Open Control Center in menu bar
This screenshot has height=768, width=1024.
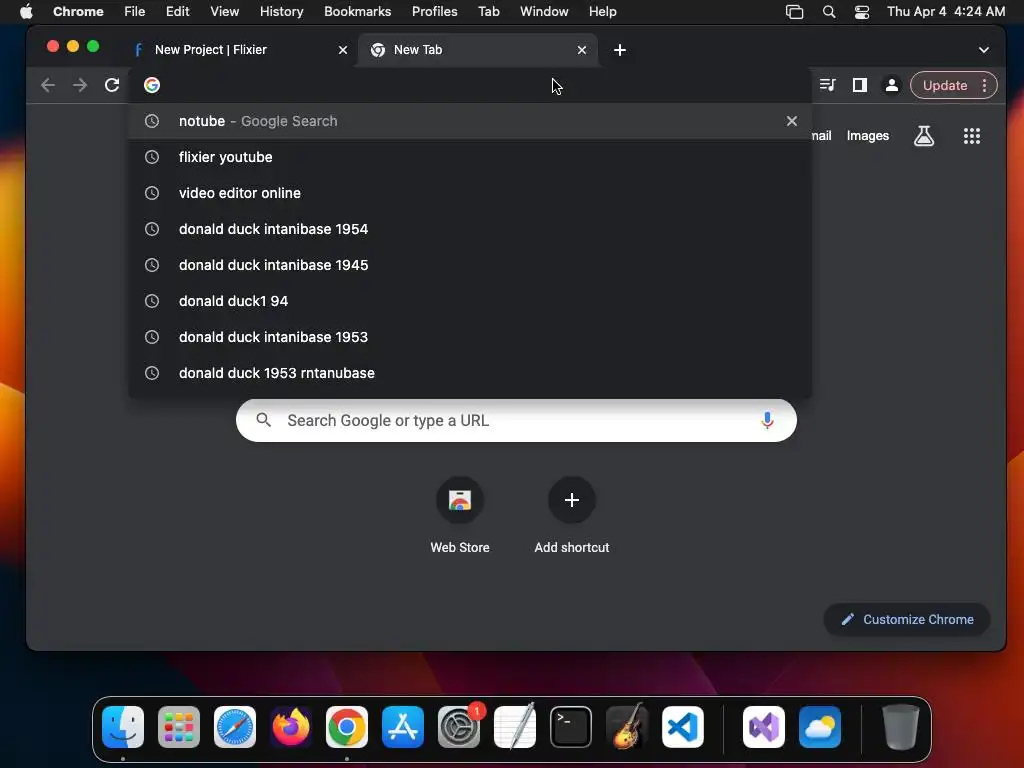pos(862,12)
